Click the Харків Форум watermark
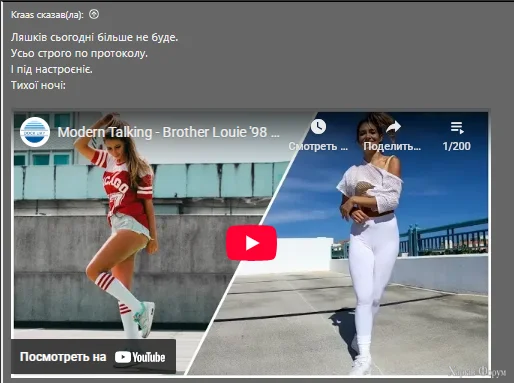The image size is (514, 383). [477, 371]
